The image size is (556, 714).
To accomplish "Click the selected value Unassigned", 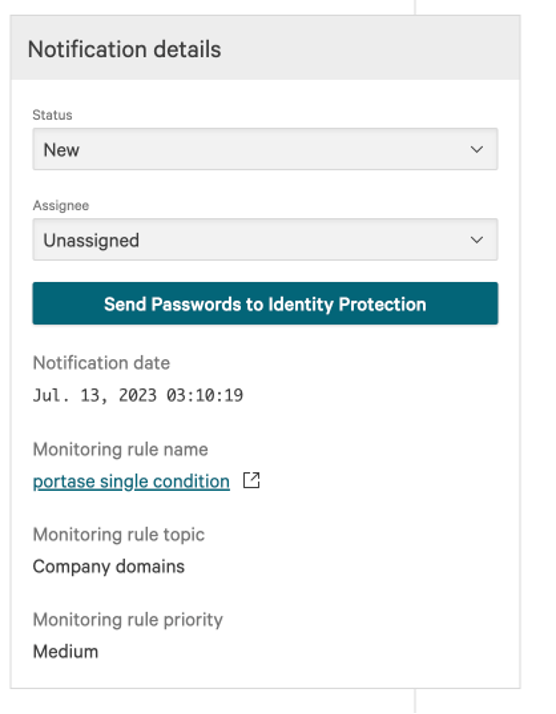I will pos(91,240).
